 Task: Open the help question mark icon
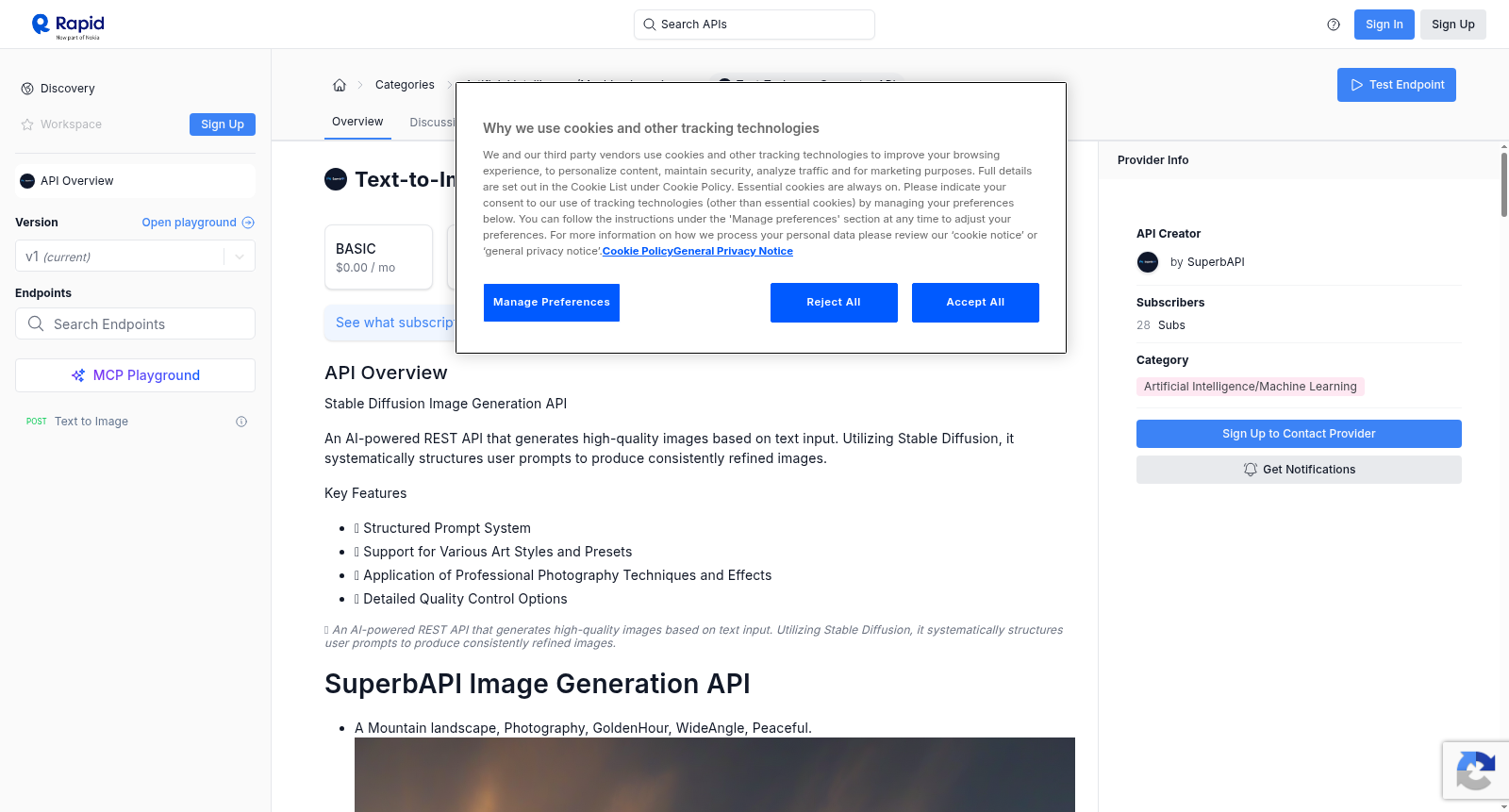[1334, 25]
